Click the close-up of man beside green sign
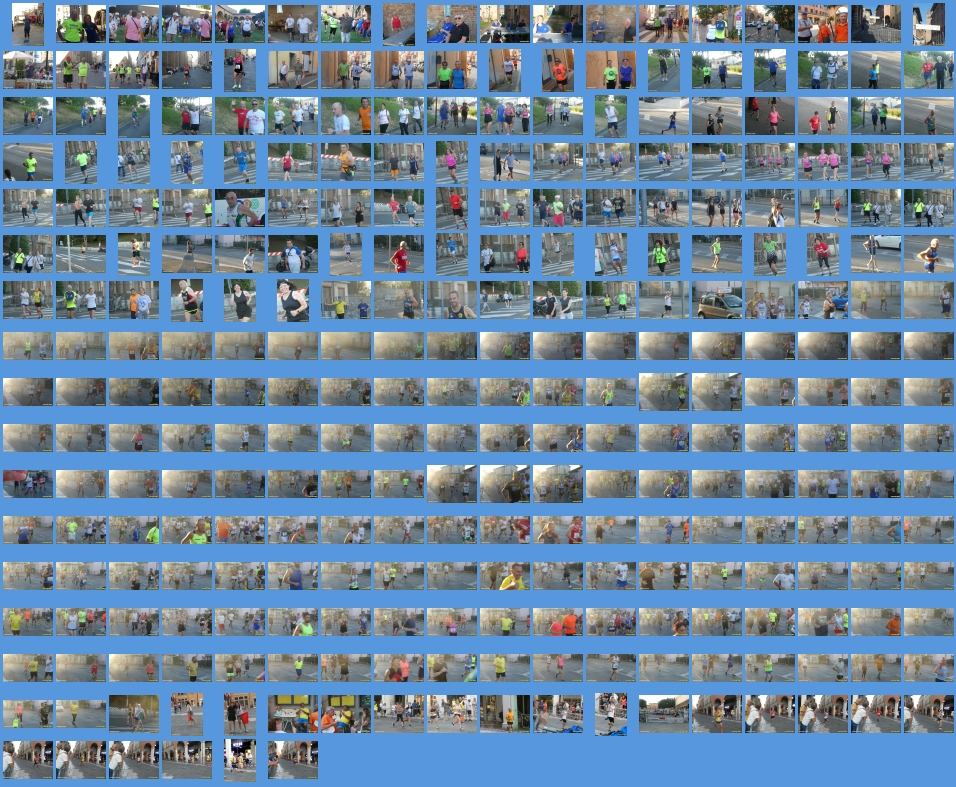The width and height of the screenshot is (956, 787). click(x=240, y=208)
